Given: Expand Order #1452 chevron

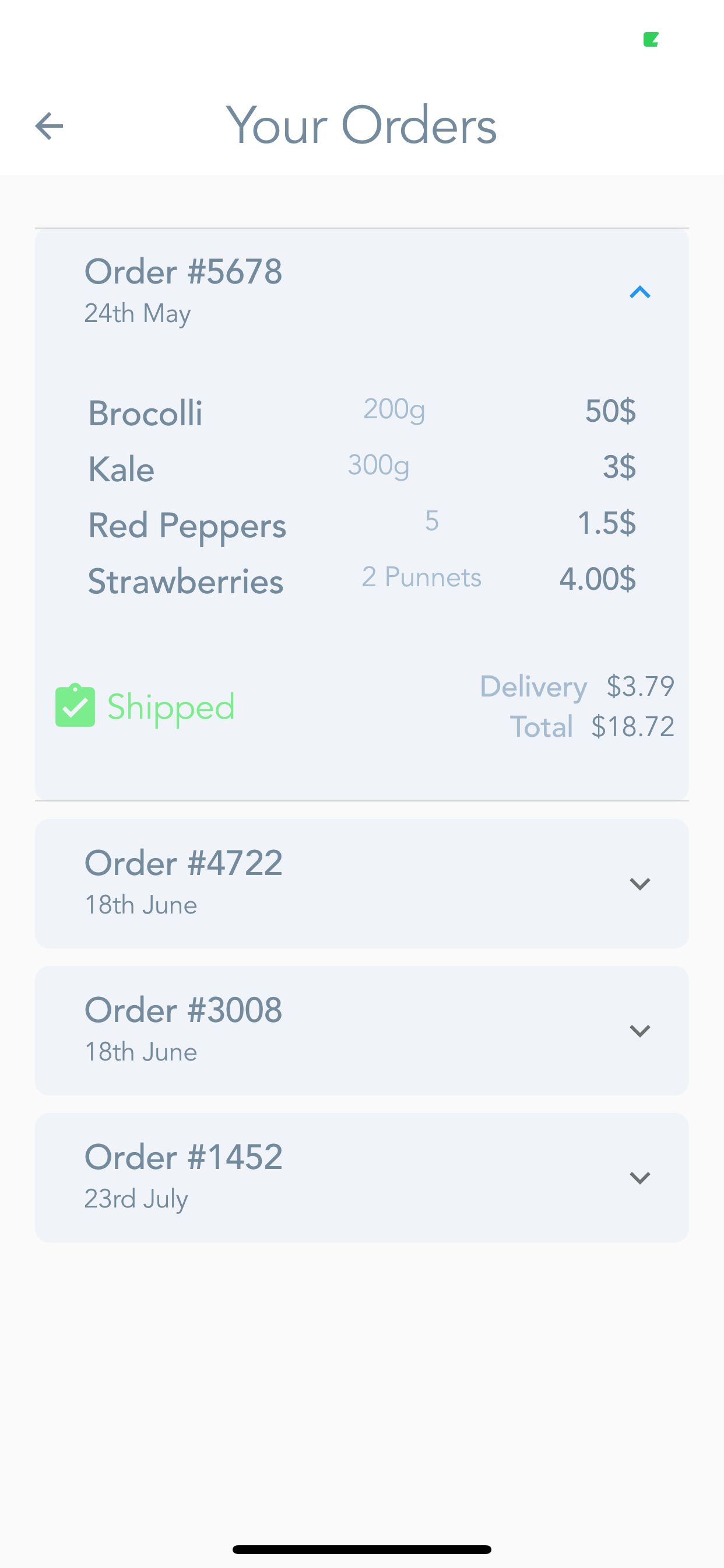Looking at the screenshot, I should click(639, 1178).
